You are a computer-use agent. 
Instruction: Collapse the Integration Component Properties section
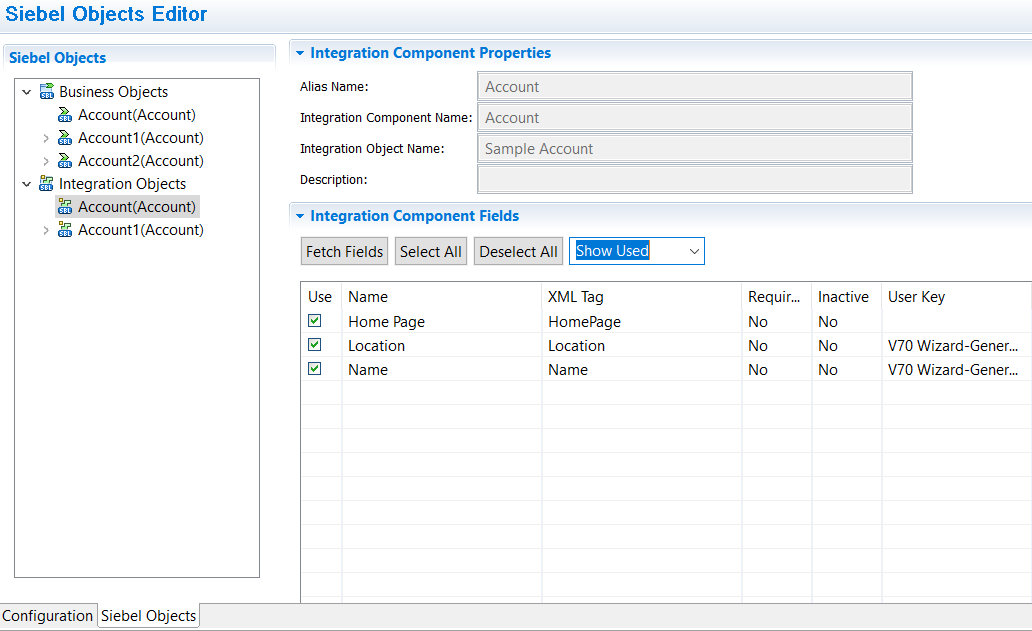pyautogui.click(x=300, y=53)
